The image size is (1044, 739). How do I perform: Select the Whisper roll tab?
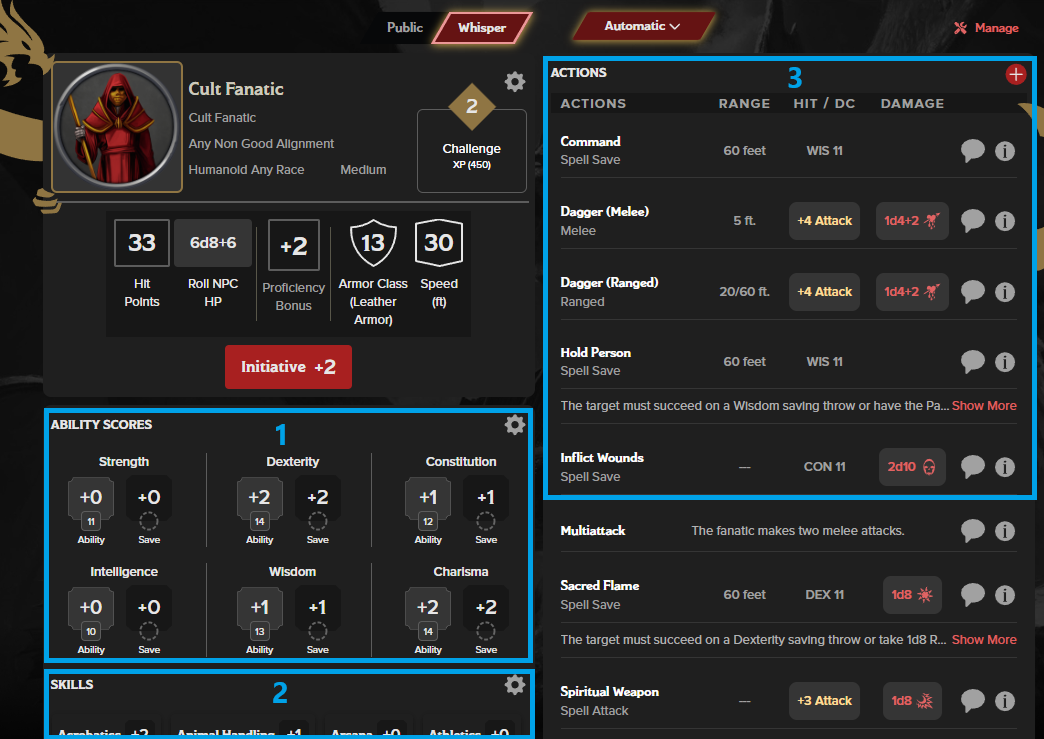pyautogui.click(x=481, y=28)
